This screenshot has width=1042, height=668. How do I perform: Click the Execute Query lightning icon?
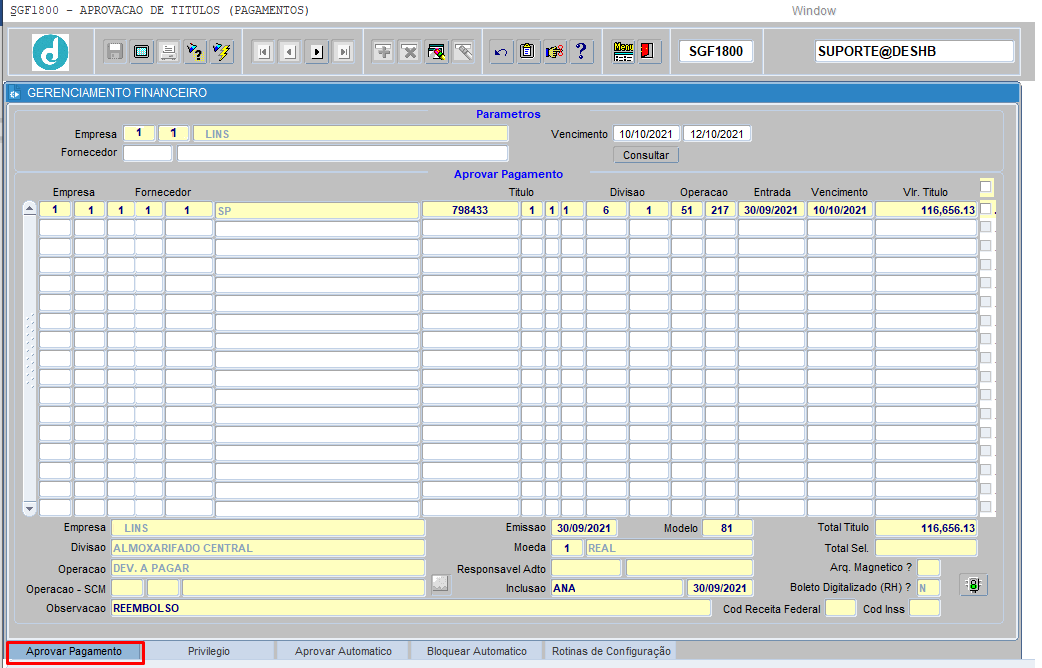coord(221,52)
